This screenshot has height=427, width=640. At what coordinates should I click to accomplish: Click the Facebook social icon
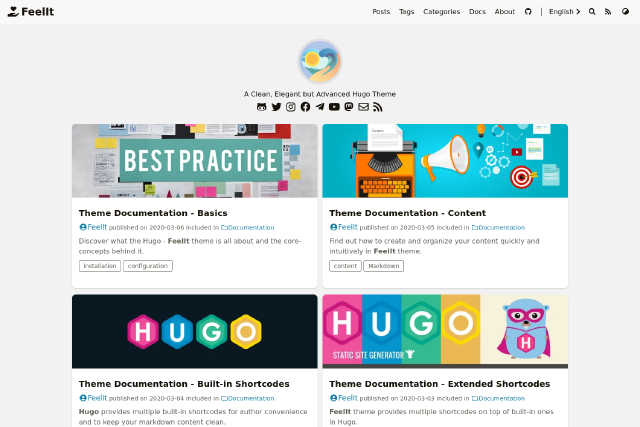(x=305, y=107)
